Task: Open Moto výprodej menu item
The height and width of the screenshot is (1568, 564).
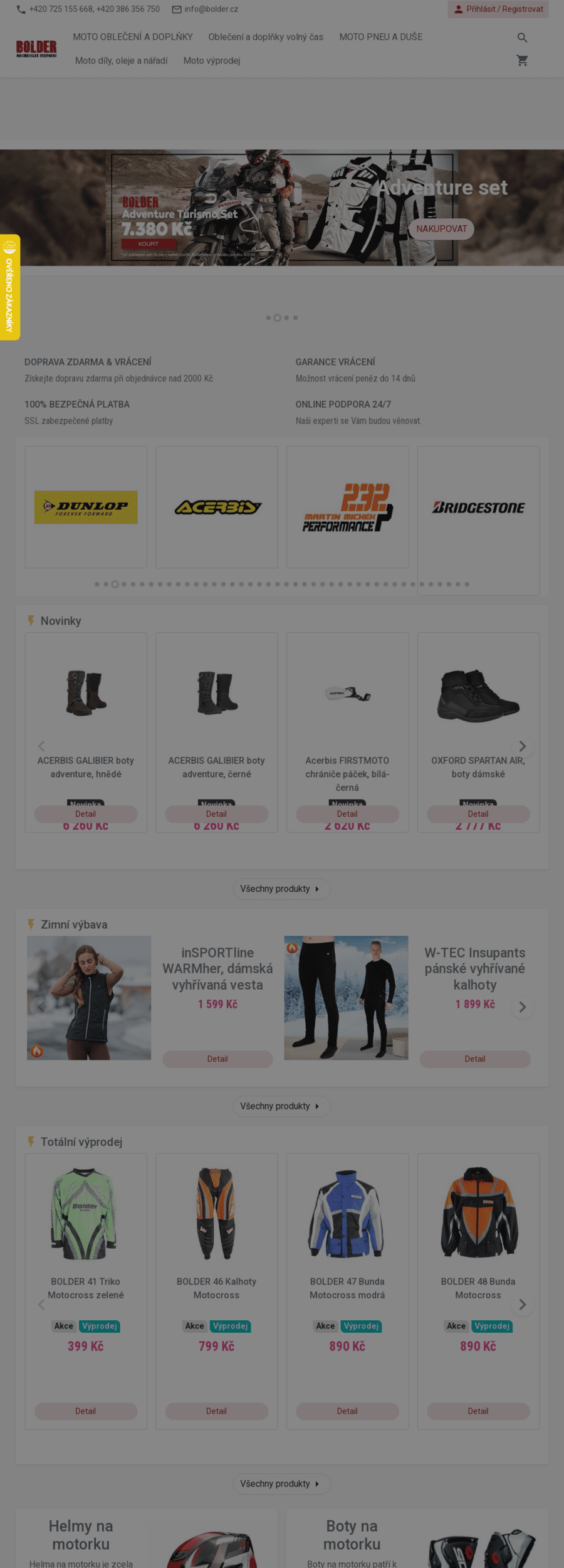Action: point(212,61)
